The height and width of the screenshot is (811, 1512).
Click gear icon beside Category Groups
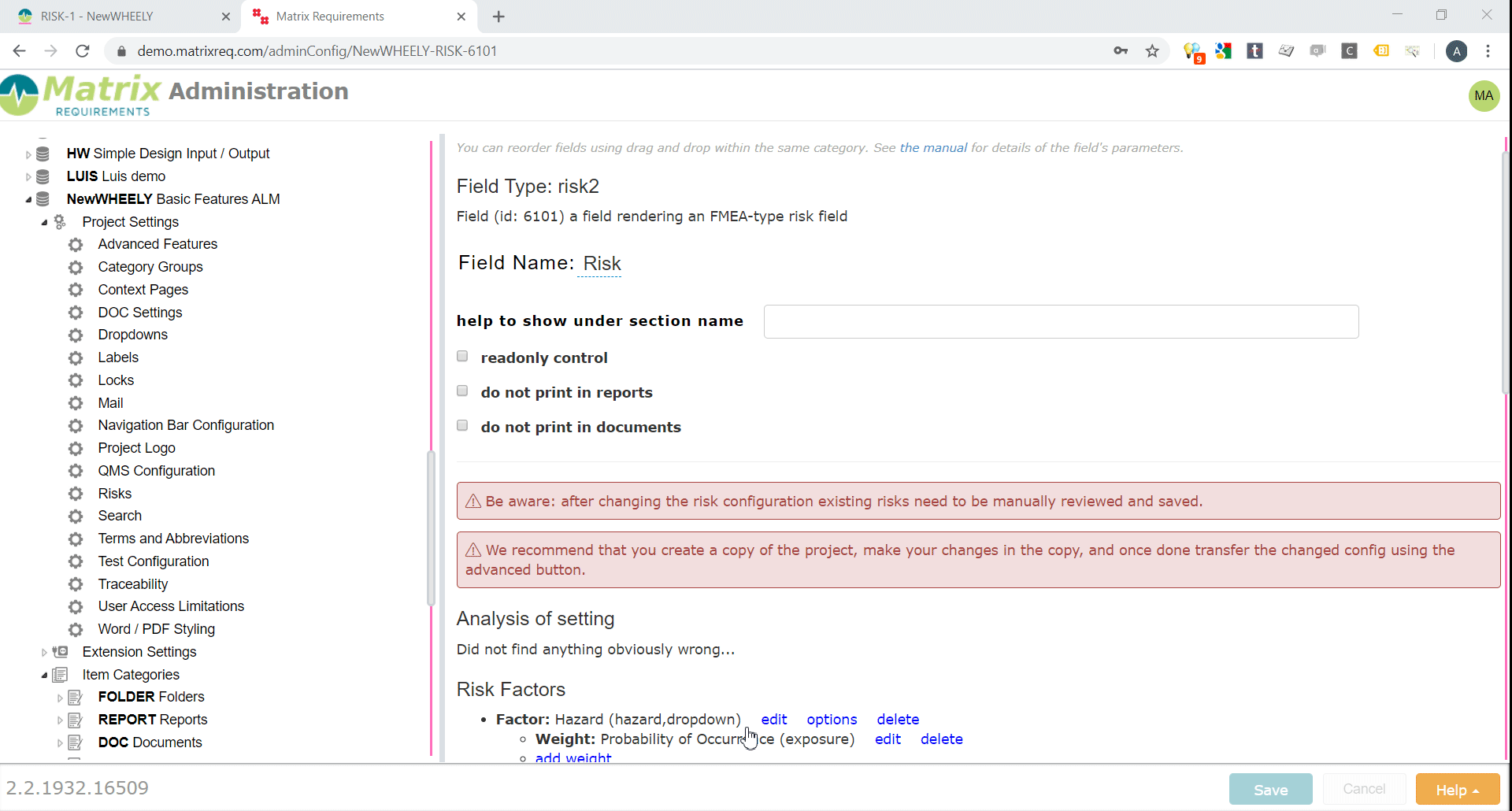tap(76, 268)
